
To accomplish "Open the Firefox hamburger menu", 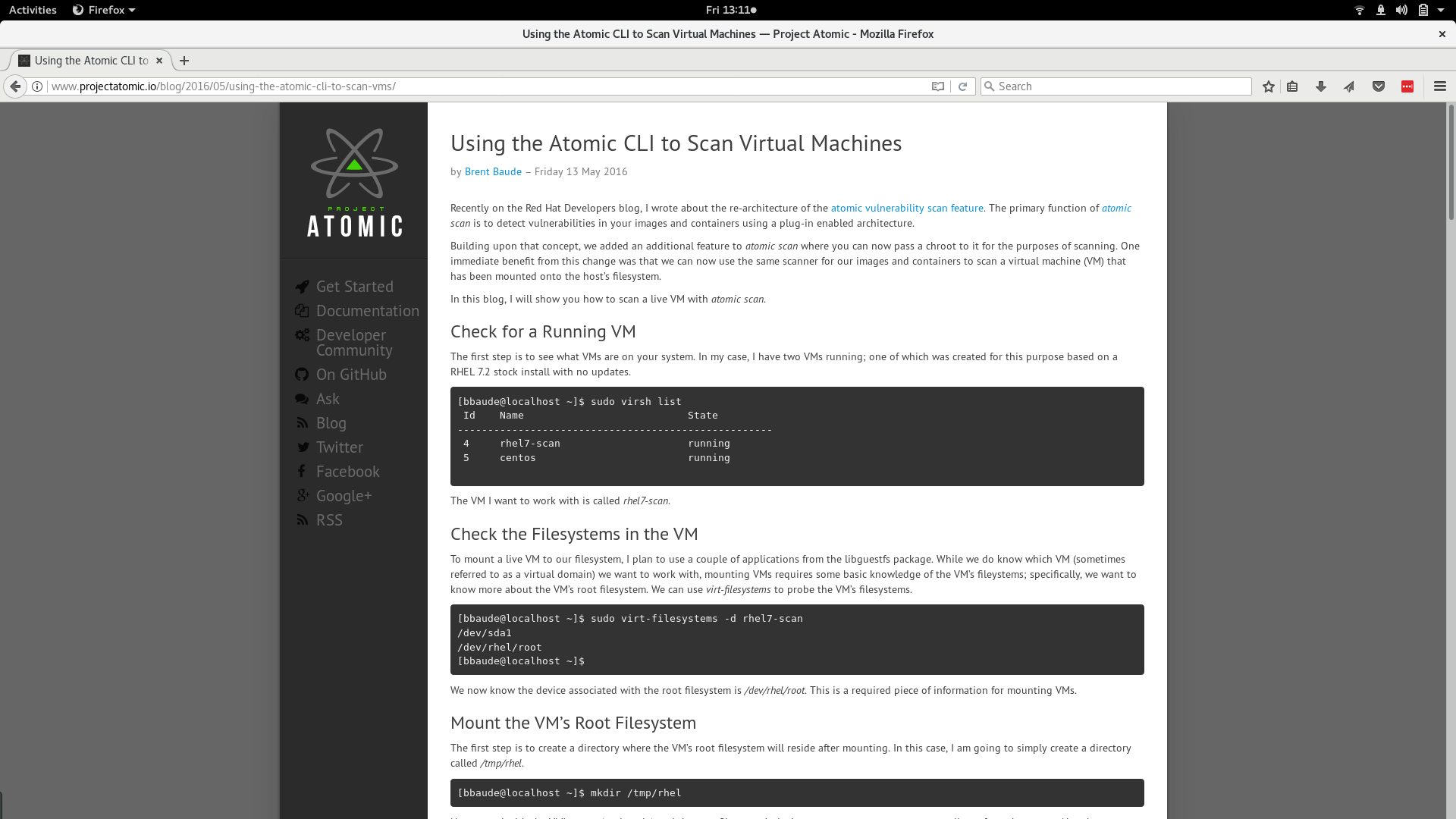I will 1440,86.
